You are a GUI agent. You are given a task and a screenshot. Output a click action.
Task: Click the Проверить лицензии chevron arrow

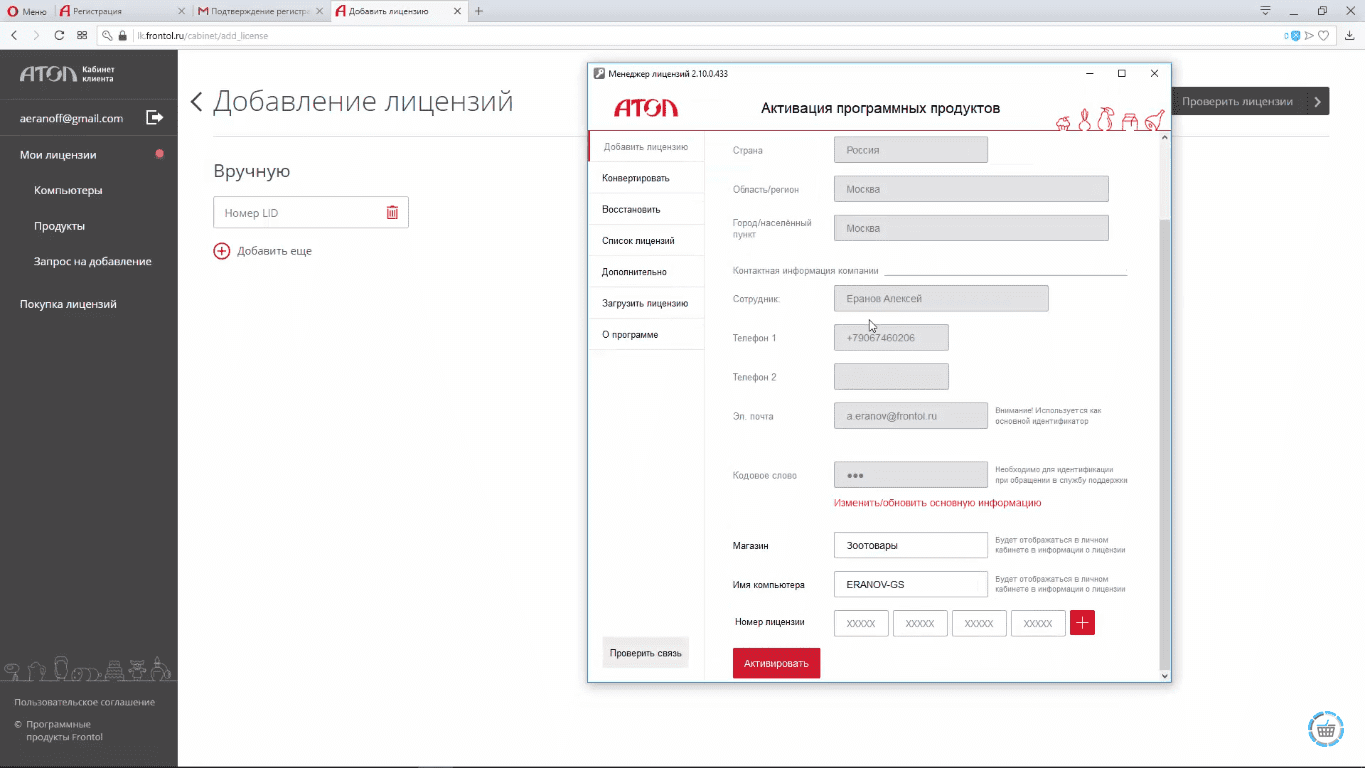pyautogui.click(x=1318, y=101)
